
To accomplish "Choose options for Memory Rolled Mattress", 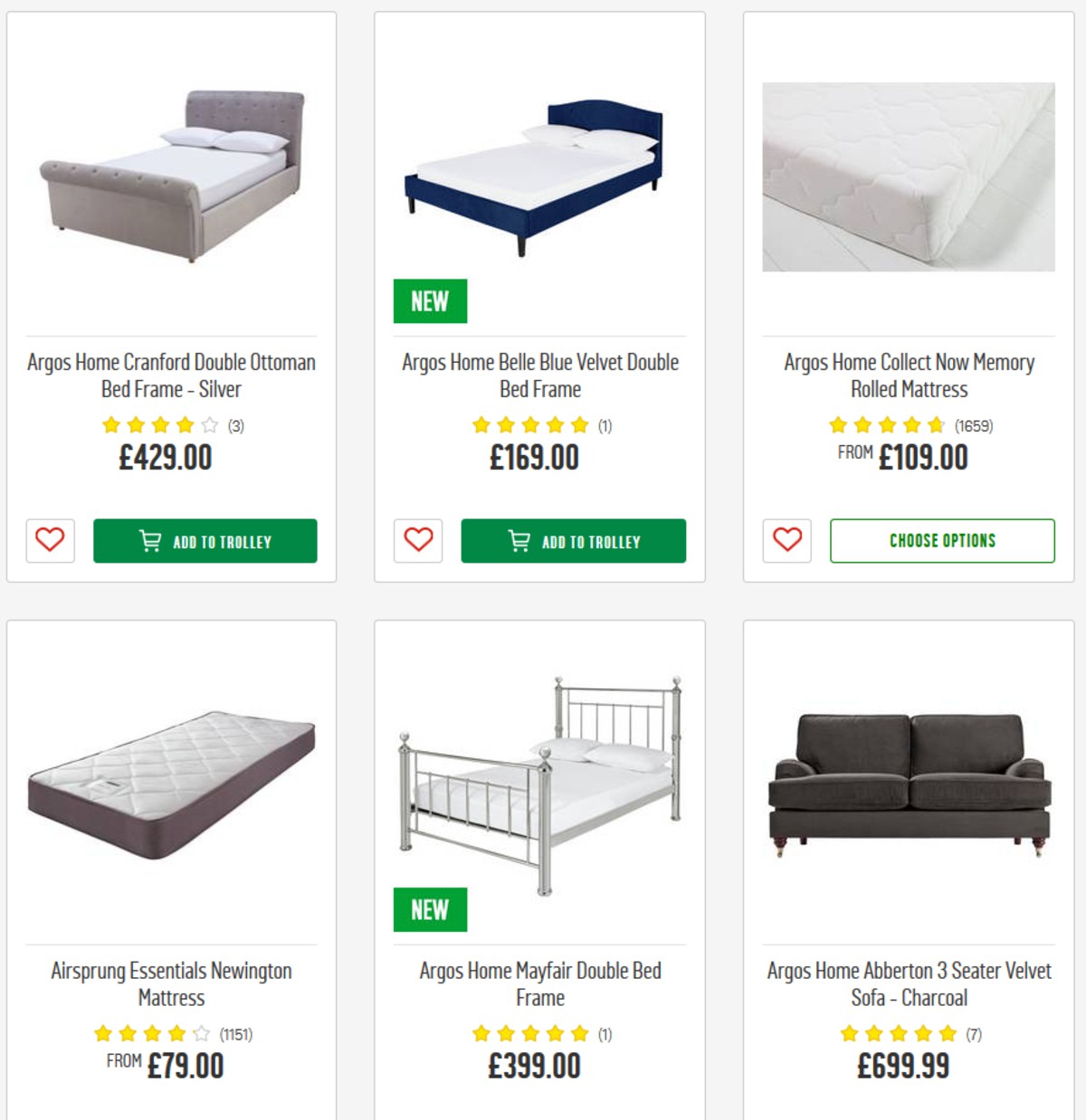I will coord(941,541).
